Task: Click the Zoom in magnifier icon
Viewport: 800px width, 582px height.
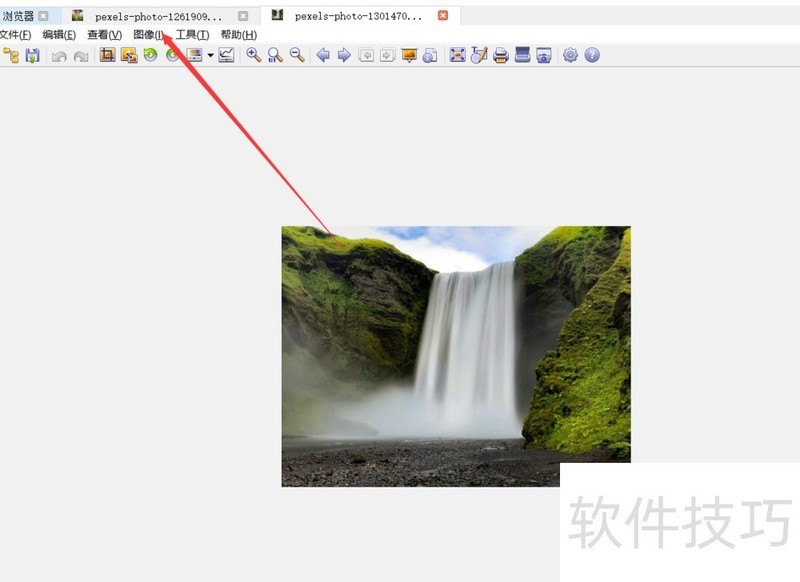Action: (x=253, y=55)
